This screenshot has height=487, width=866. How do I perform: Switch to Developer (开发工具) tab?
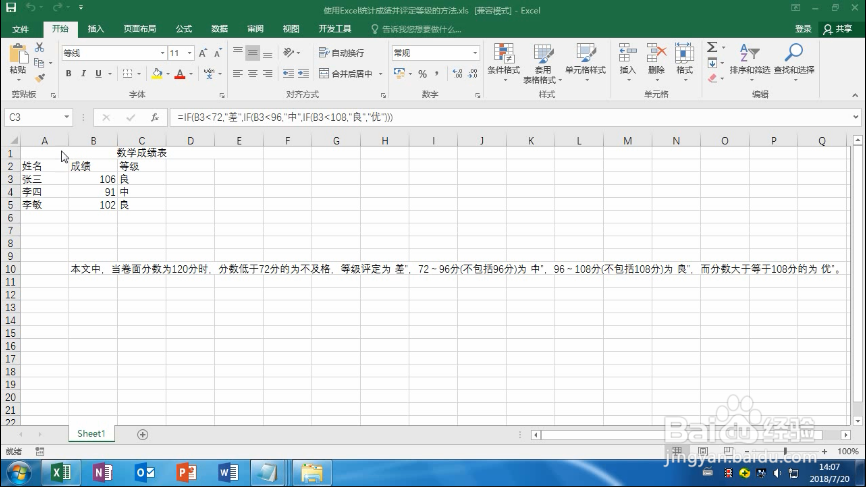tap(335, 29)
